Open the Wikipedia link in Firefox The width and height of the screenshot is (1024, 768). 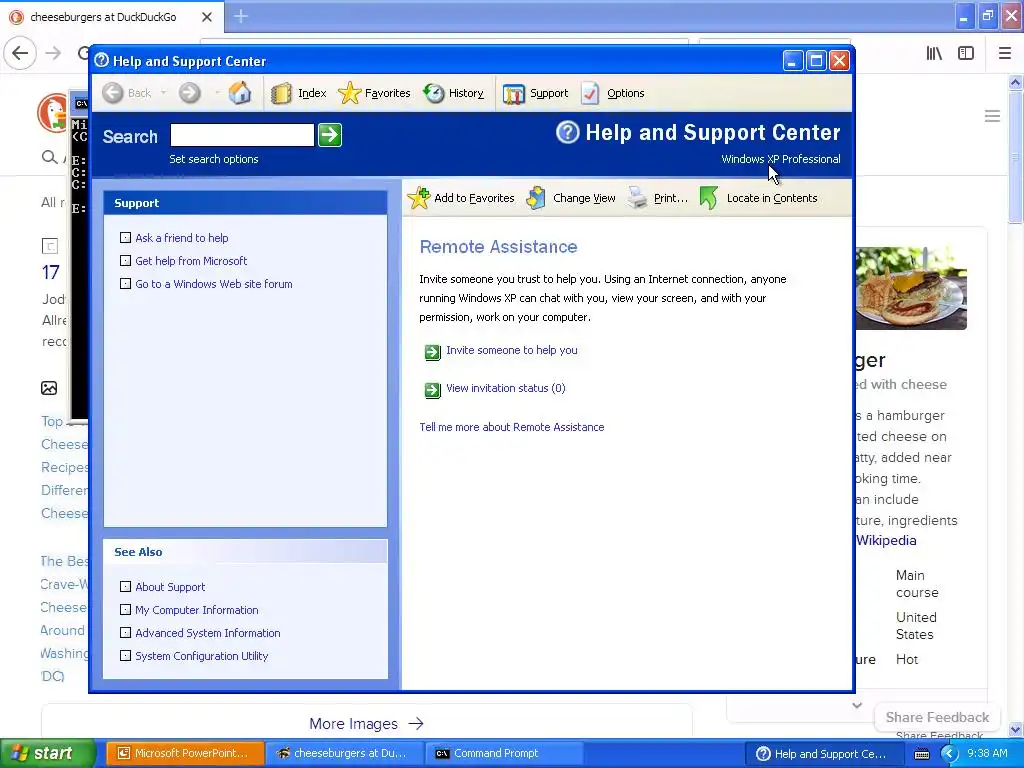pyautogui.click(x=886, y=540)
